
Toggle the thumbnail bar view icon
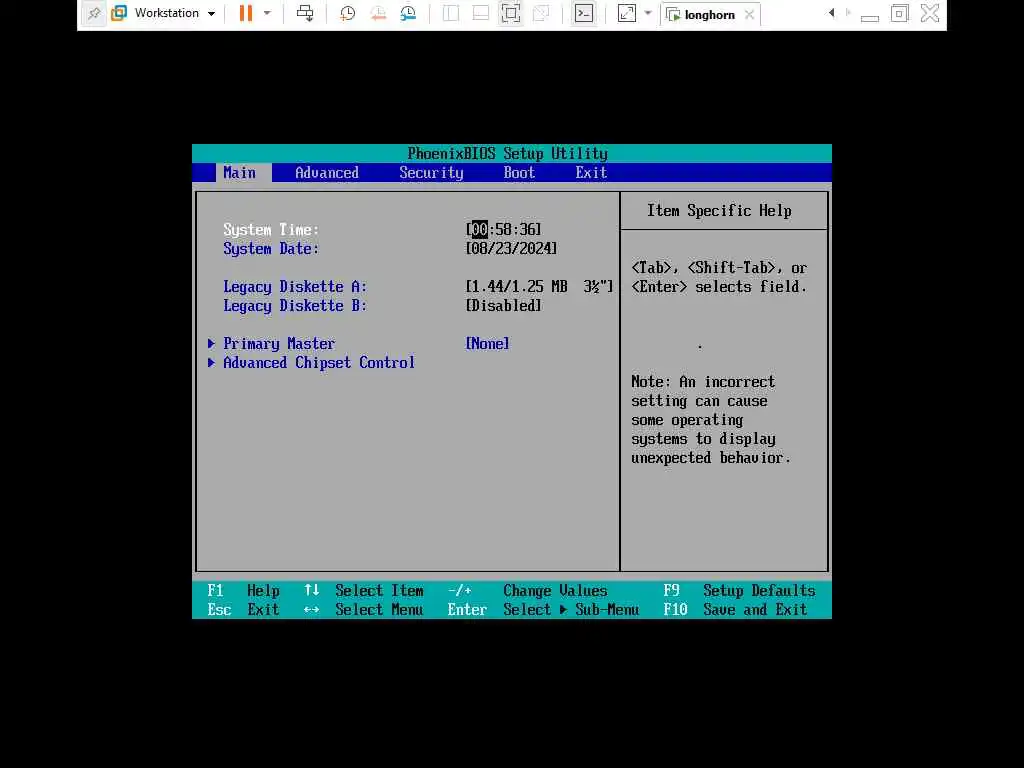(481, 13)
